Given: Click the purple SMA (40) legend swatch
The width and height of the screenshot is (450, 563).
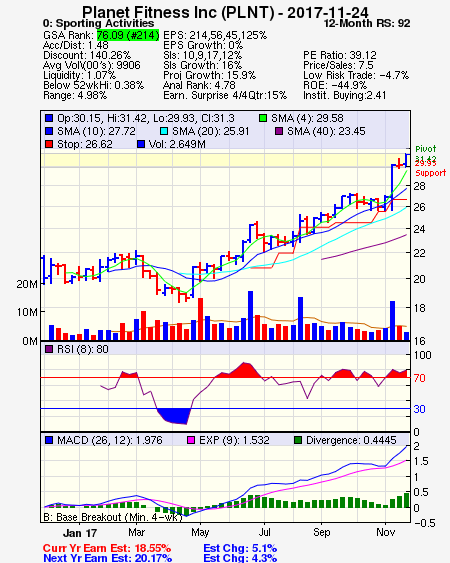Looking at the screenshot, I should tap(279, 131).
